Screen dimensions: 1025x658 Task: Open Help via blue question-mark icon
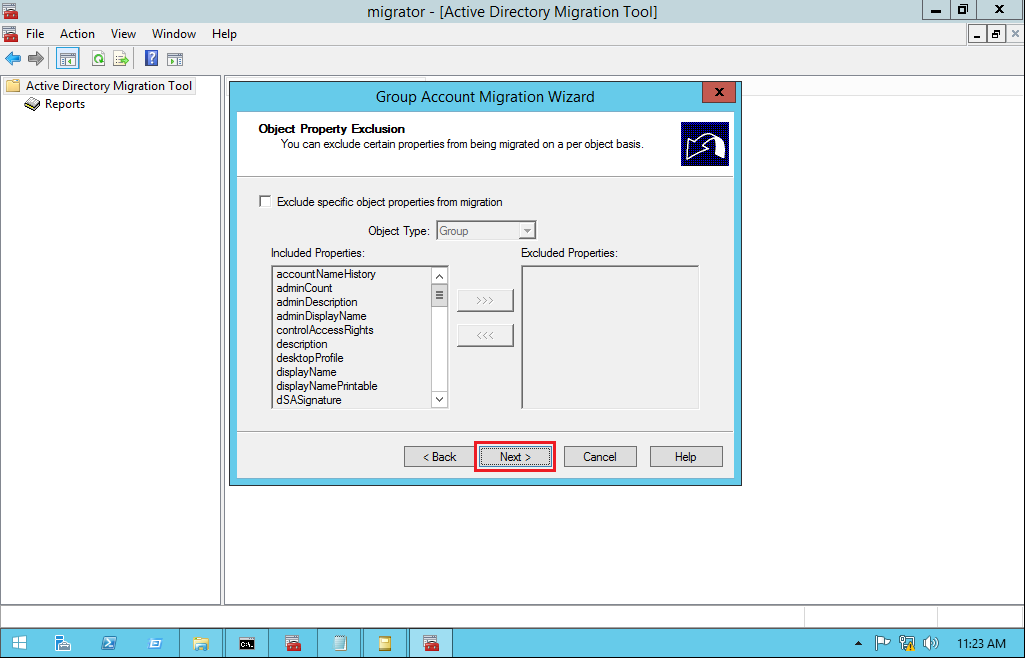point(151,58)
